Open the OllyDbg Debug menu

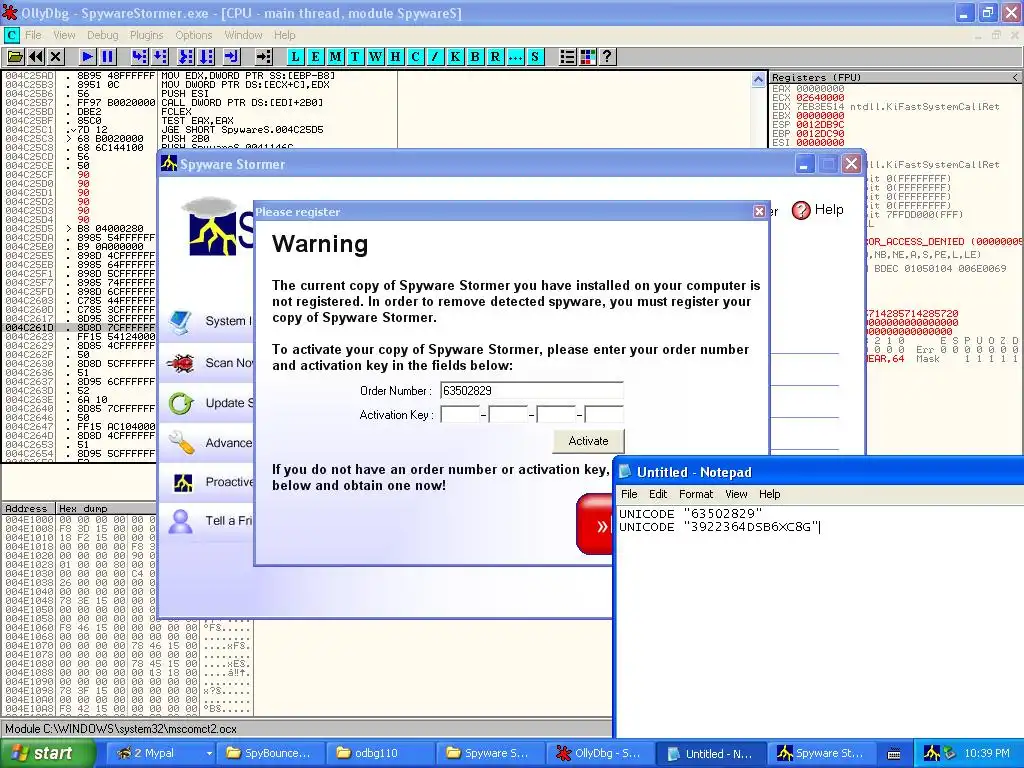click(103, 35)
